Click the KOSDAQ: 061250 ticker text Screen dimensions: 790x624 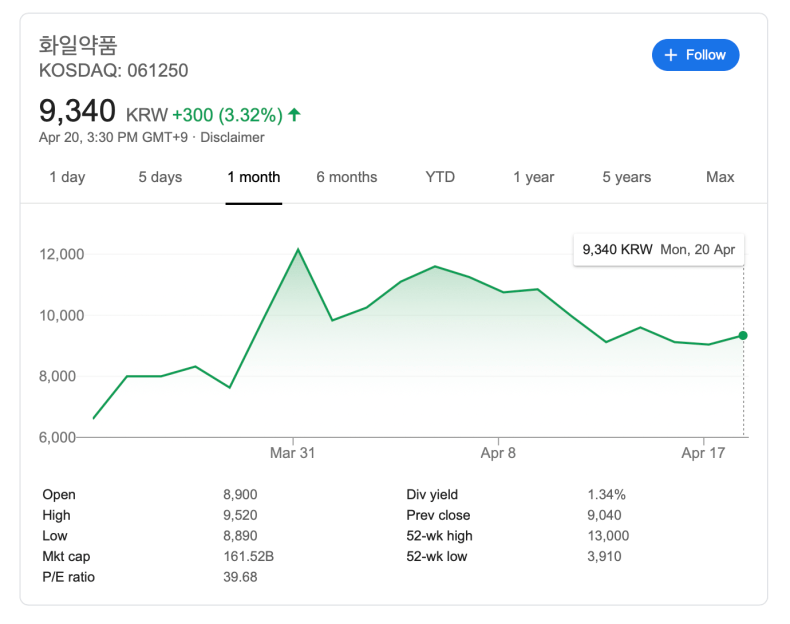pyautogui.click(x=113, y=71)
